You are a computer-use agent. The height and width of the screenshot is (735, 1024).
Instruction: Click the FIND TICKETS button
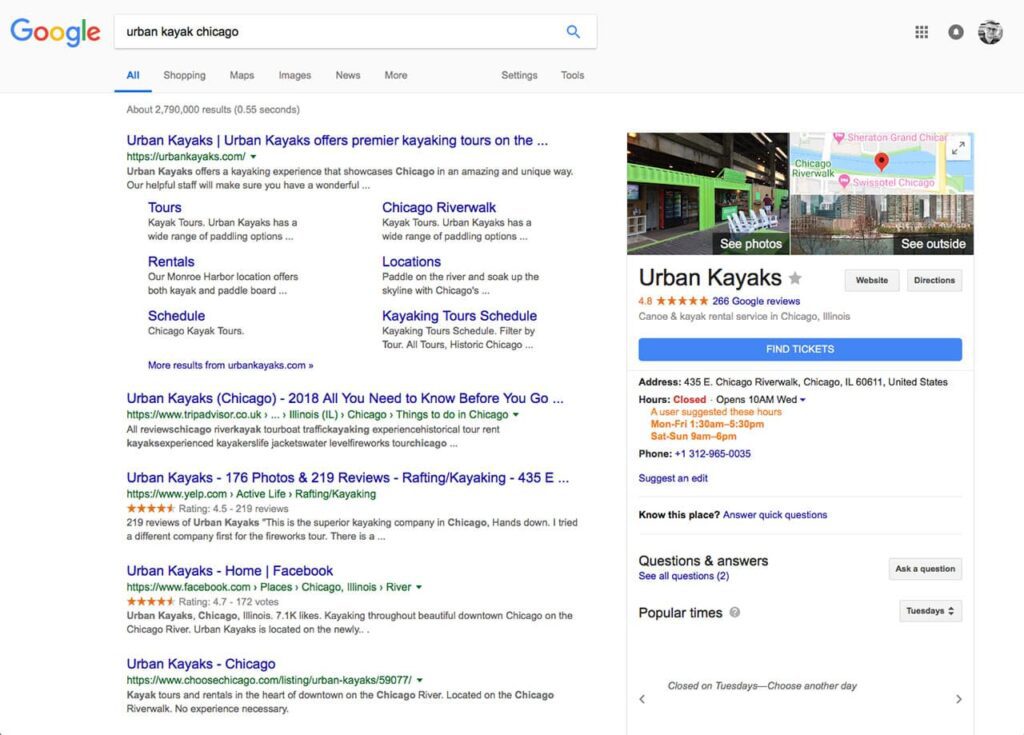click(x=800, y=349)
